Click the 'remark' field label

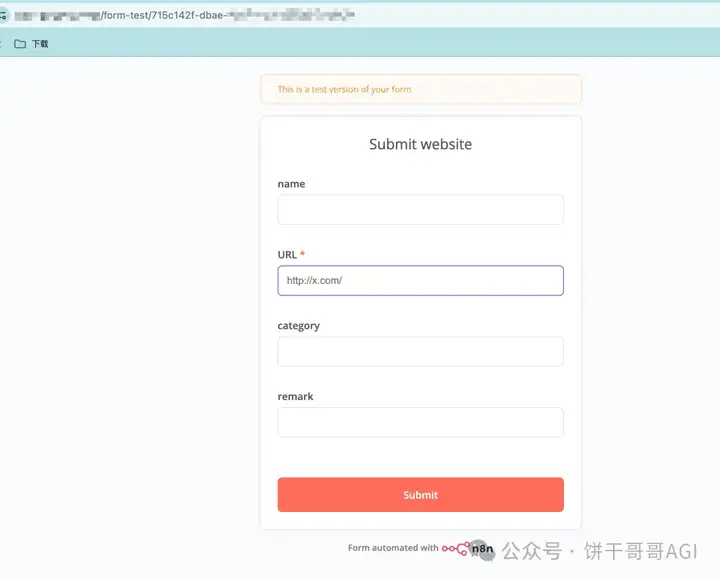pyautogui.click(x=295, y=396)
